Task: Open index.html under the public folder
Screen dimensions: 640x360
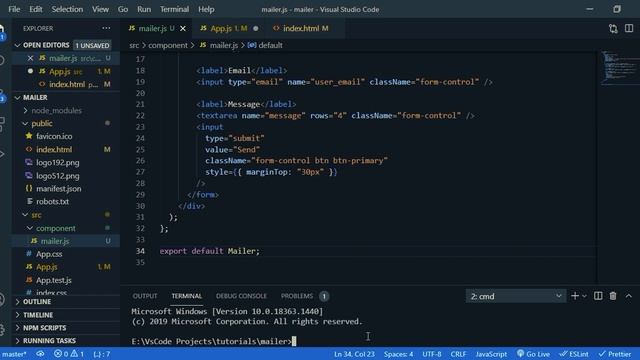Action: point(54,149)
